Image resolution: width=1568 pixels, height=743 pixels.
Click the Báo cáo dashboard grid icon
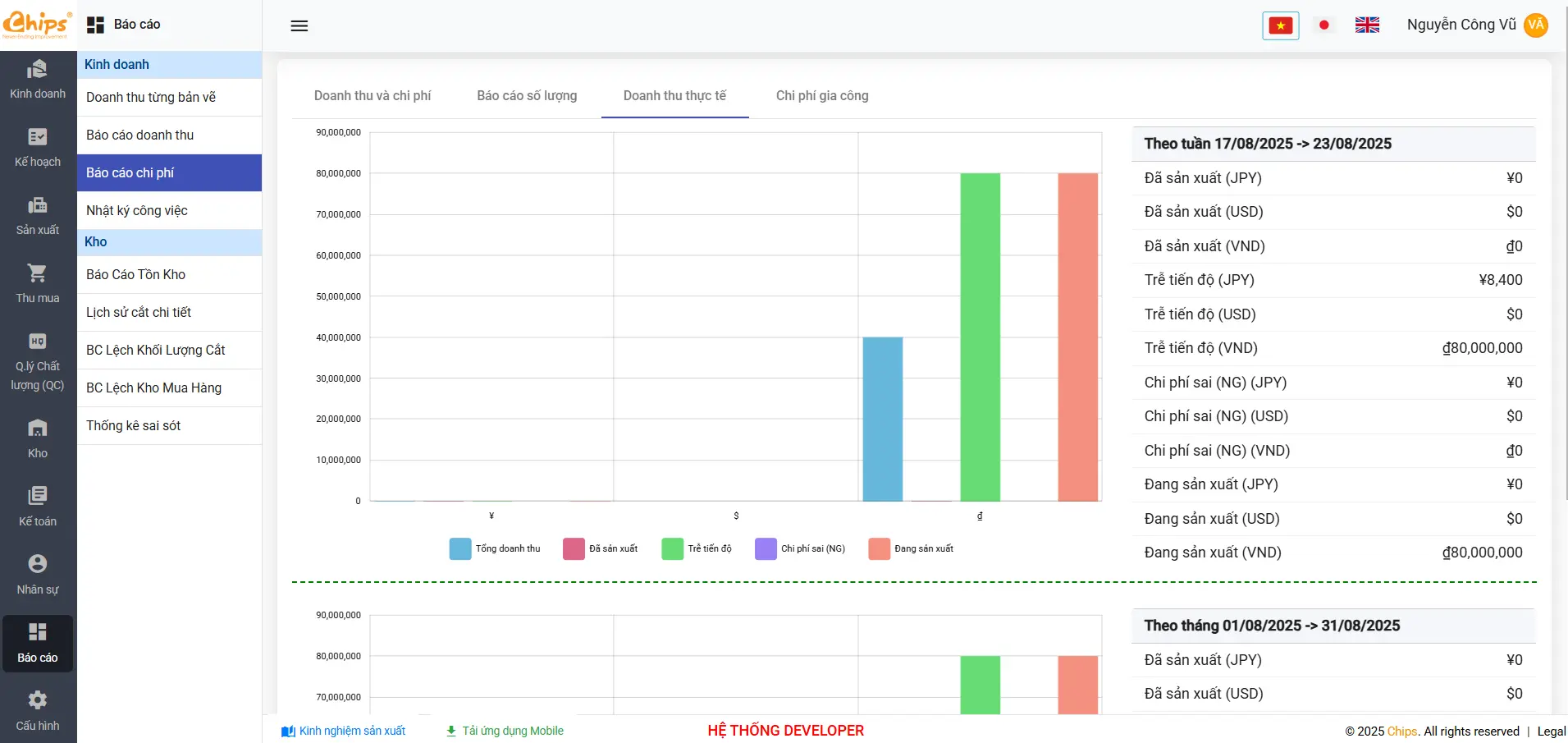pos(95,25)
